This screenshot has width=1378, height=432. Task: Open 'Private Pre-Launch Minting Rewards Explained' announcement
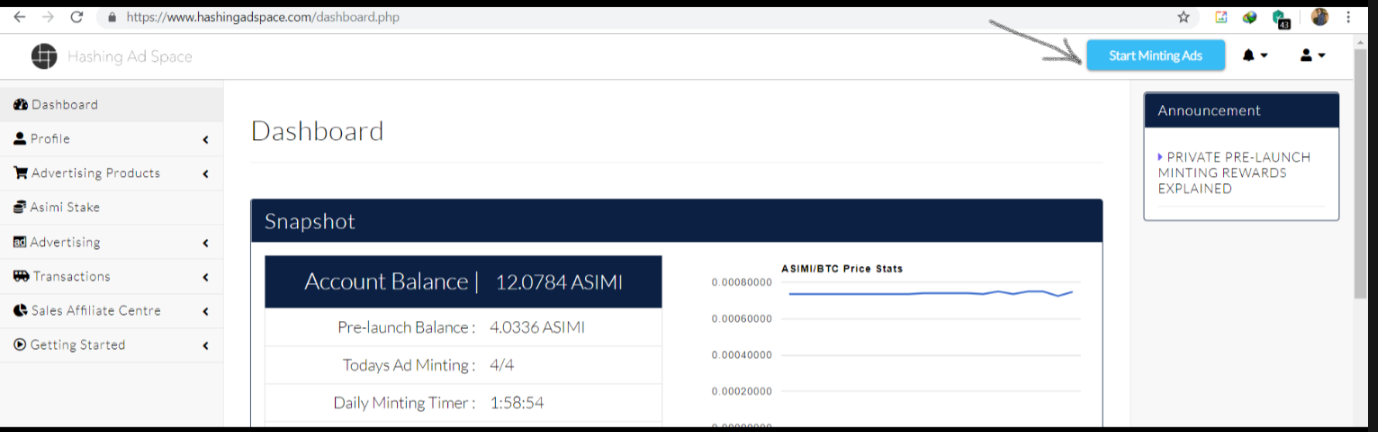click(1234, 173)
